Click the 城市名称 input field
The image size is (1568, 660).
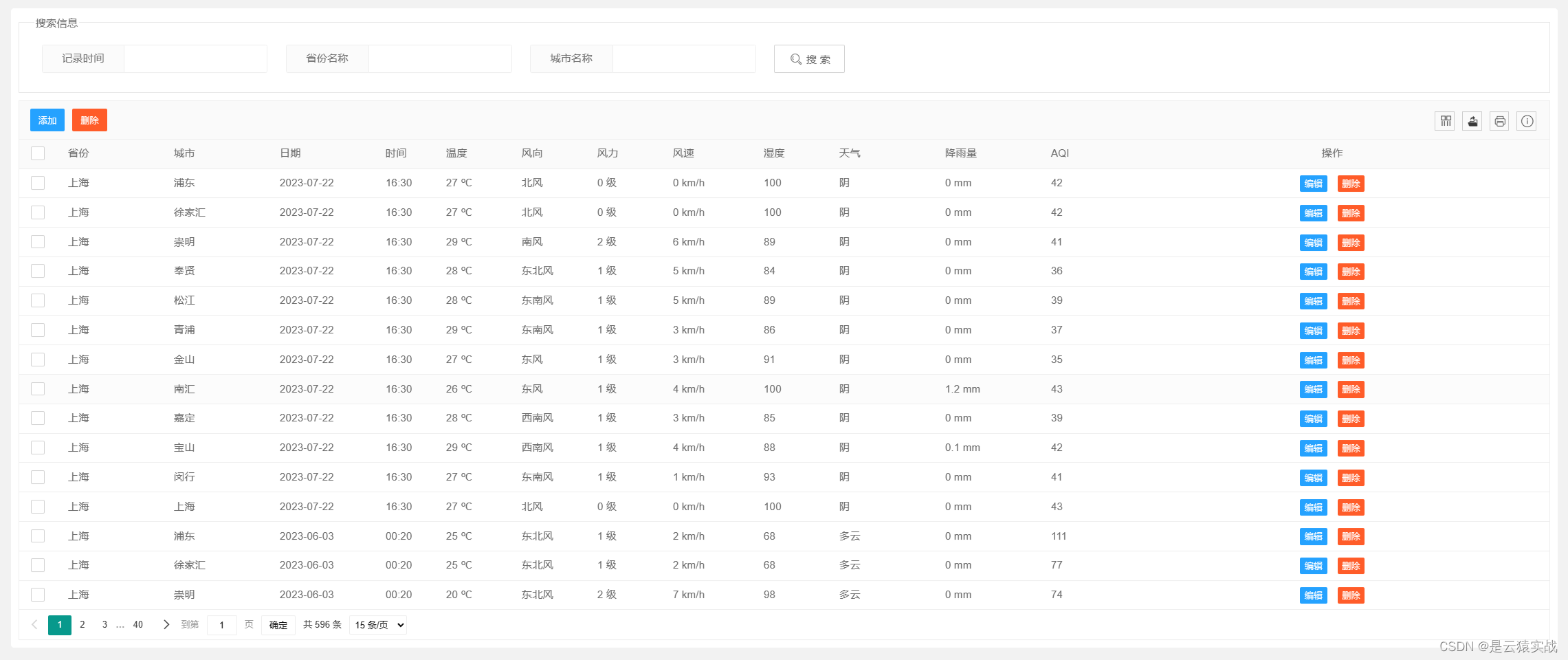pyautogui.click(x=684, y=59)
